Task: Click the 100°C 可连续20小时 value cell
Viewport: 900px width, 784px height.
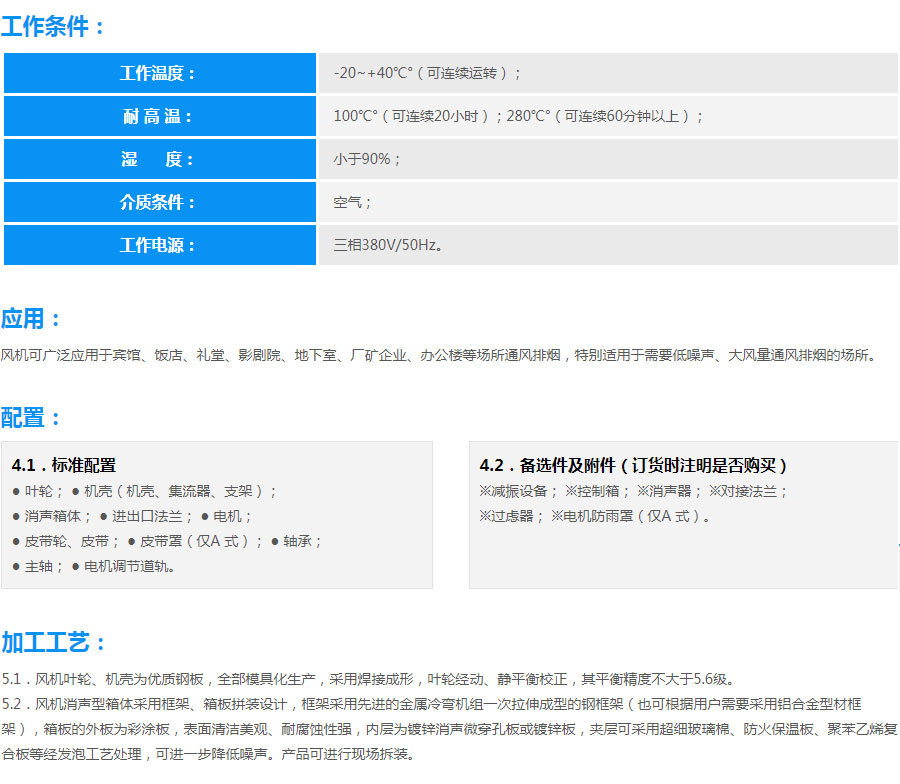Action: click(608, 116)
